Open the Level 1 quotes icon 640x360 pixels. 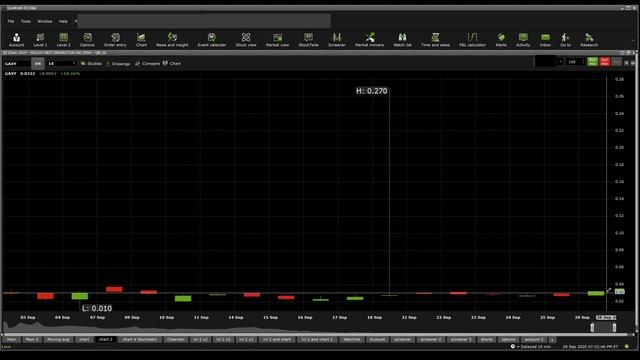tap(40, 40)
